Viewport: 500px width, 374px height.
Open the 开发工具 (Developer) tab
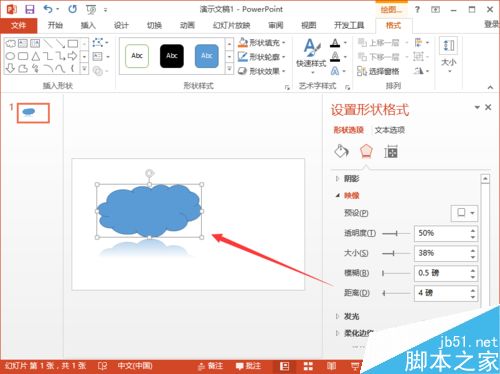[x=349, y=25]
